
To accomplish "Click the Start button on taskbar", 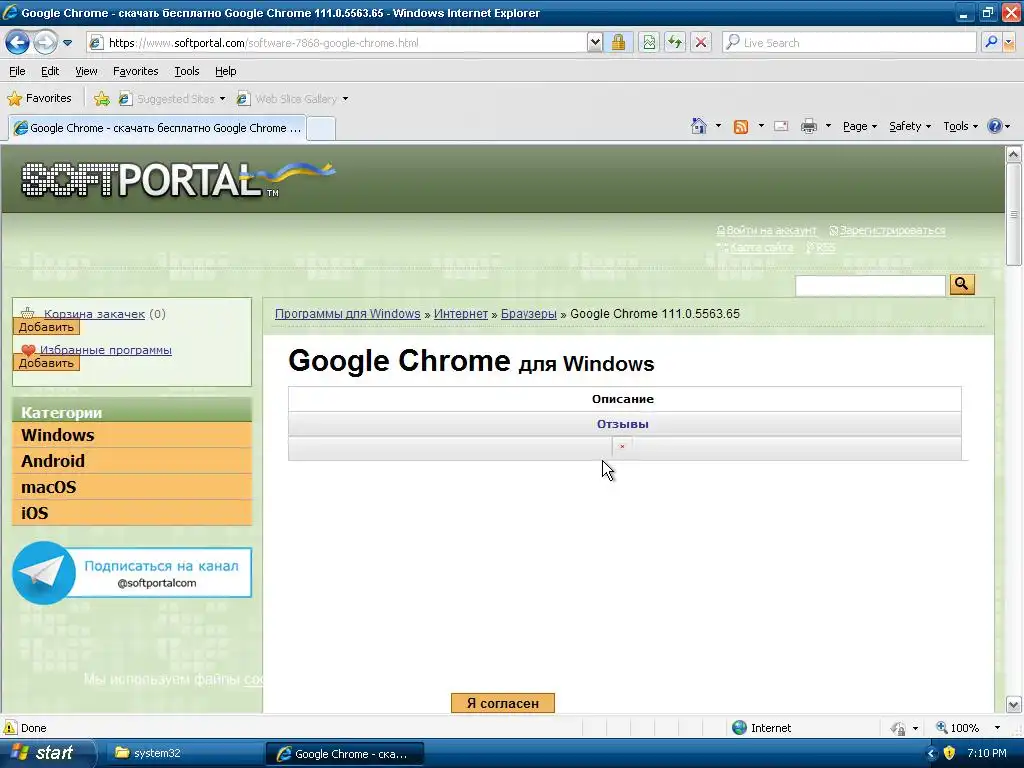I will (46, 753).
